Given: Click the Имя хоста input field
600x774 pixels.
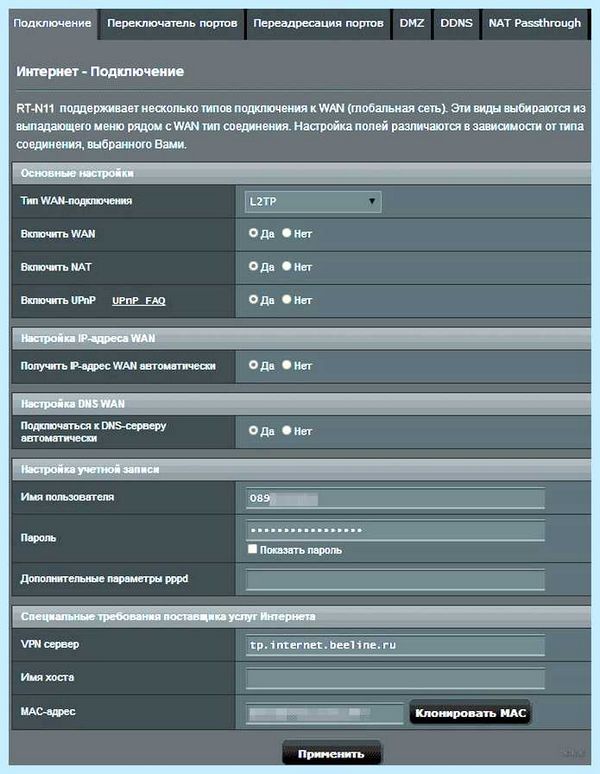Looking at the screenshot, I should 395,678.
